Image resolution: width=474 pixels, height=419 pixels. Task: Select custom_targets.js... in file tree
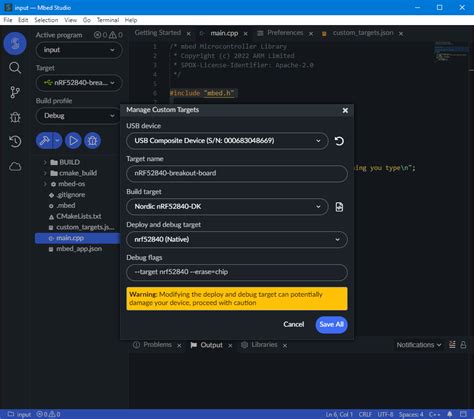click(85, 227)
